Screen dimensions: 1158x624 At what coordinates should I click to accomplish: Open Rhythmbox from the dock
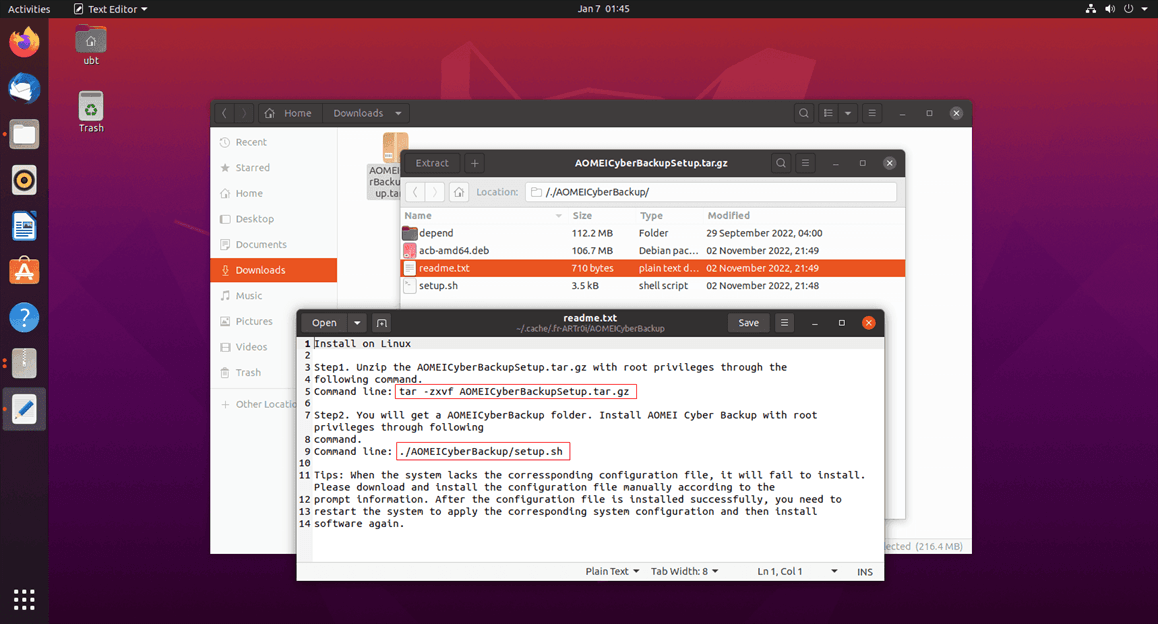(x=24, y=180)
